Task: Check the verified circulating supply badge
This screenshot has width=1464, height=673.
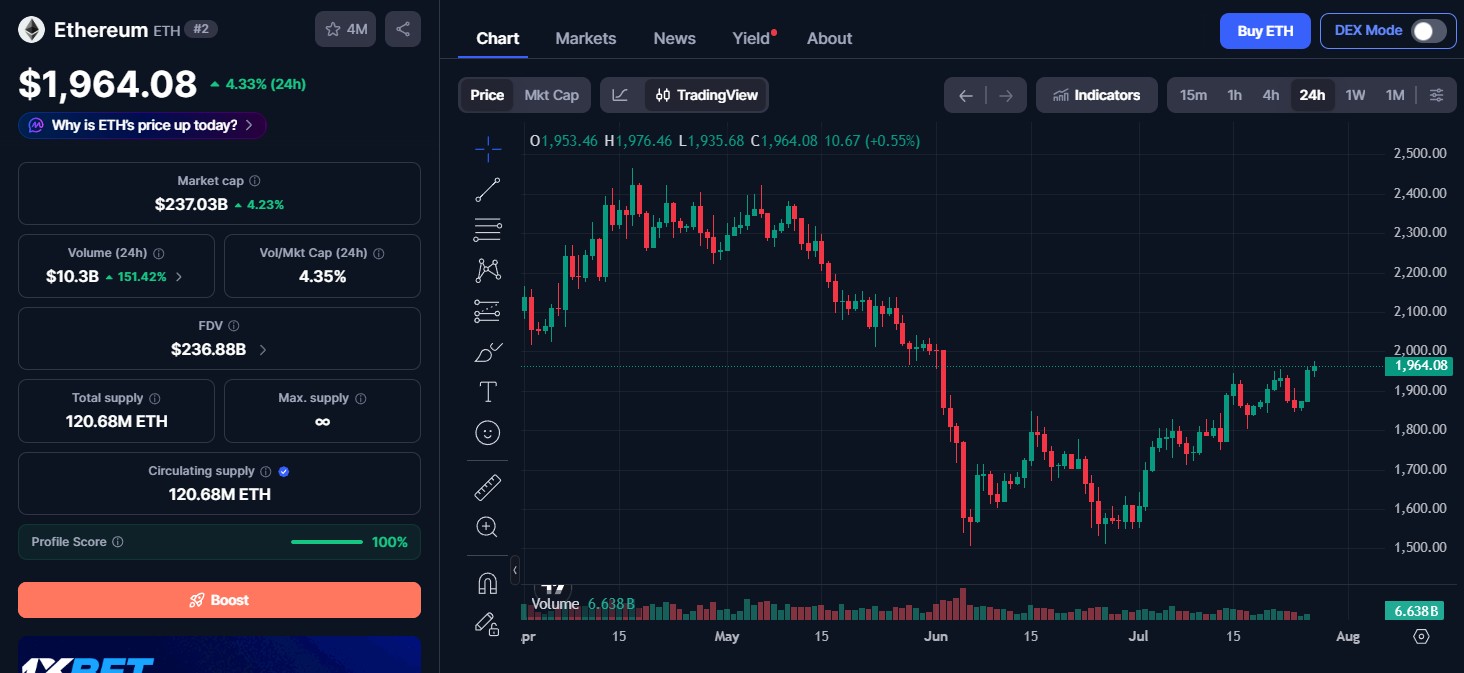Action: (x=284, y=471)
